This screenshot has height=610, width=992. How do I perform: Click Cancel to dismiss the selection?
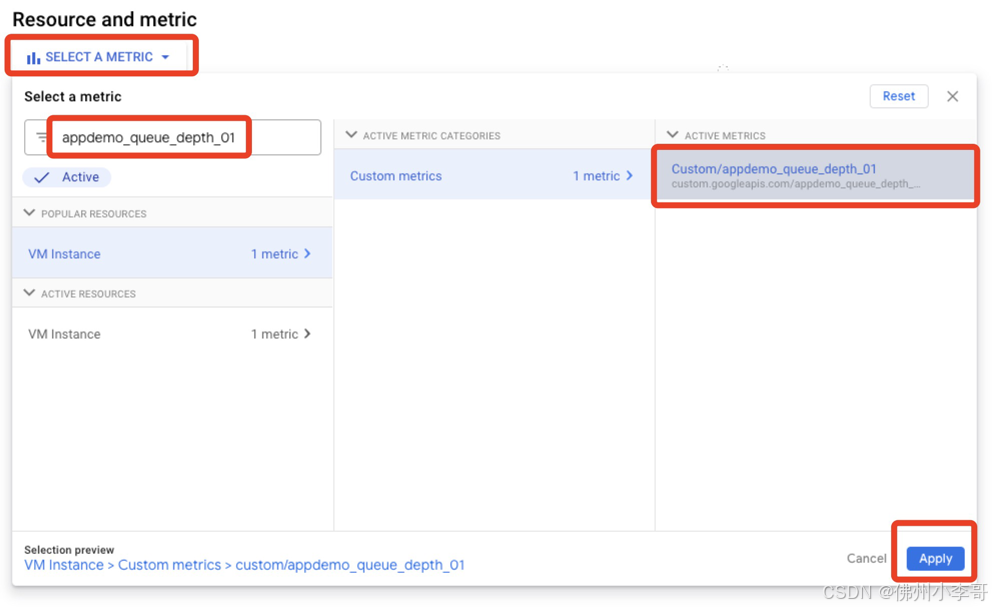click(x=866, y=558)
